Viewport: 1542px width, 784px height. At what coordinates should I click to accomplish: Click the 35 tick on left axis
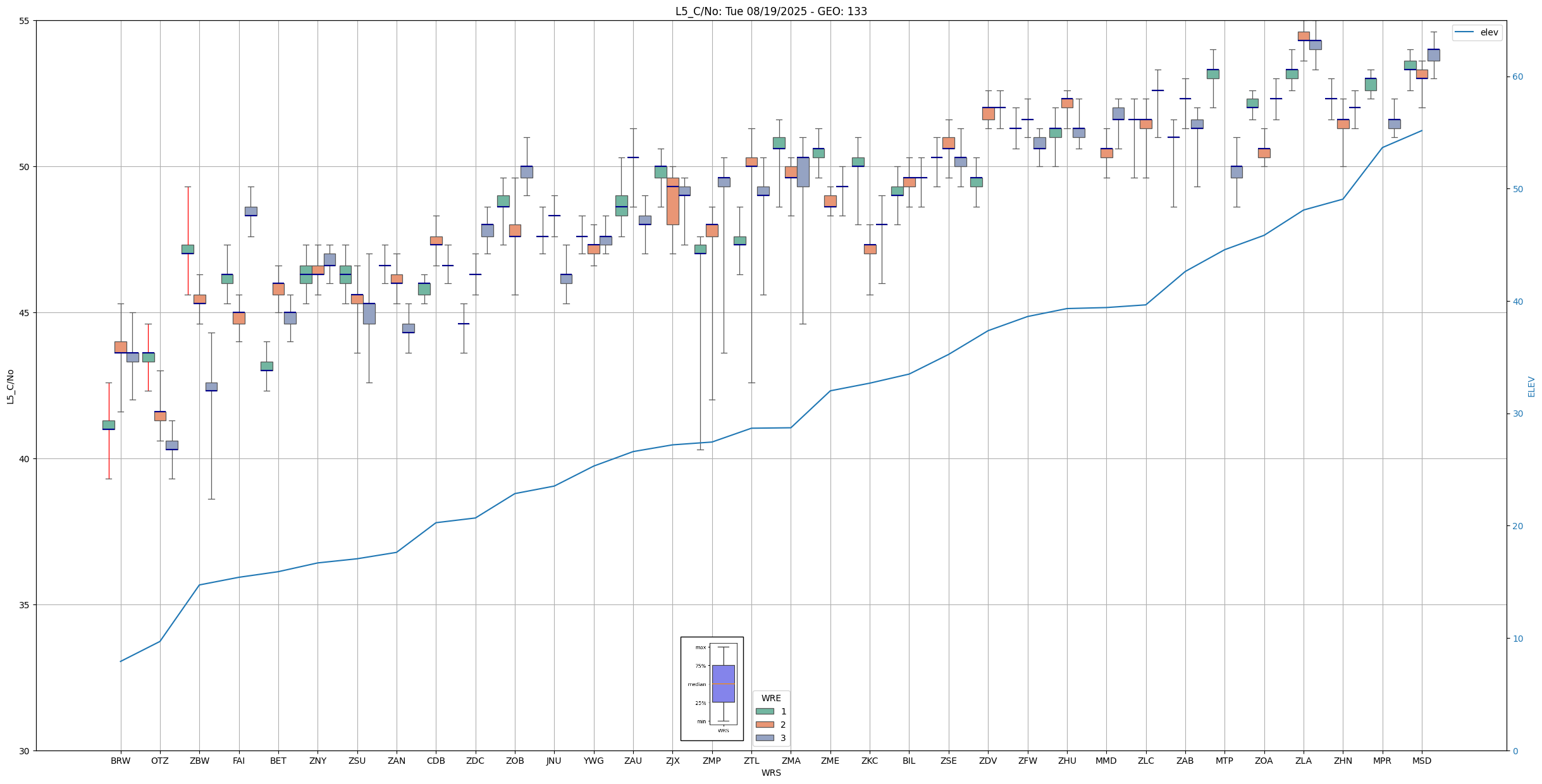25,605
